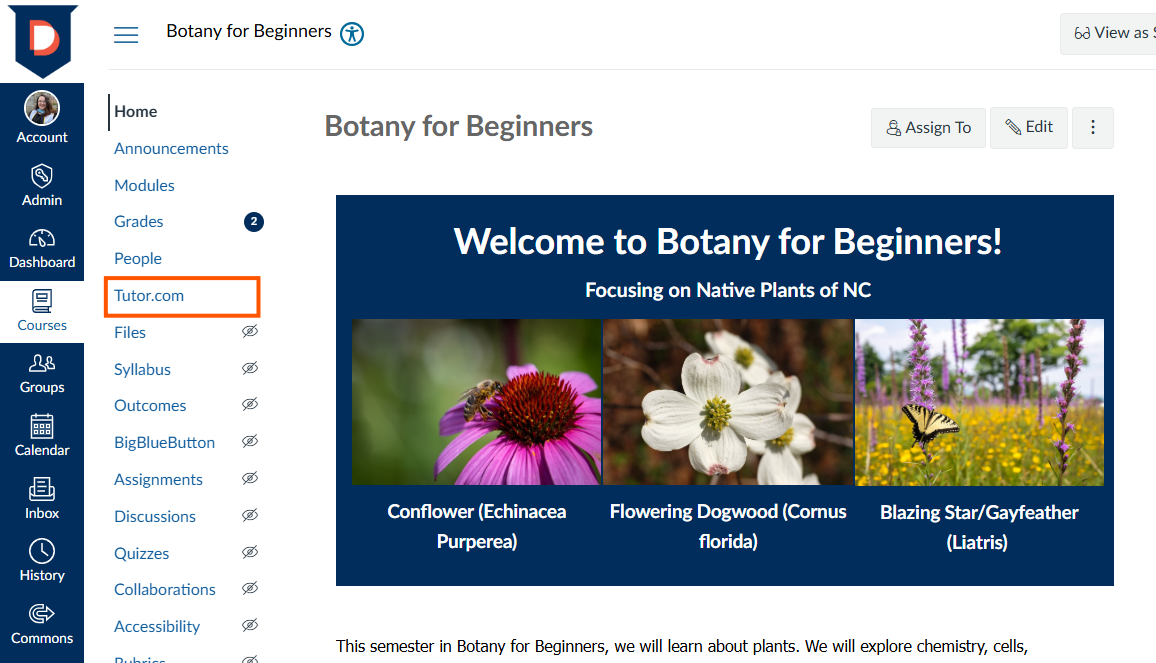Click the accessibility icon beside the course title
1156x663 pixels.
[352, 33]
